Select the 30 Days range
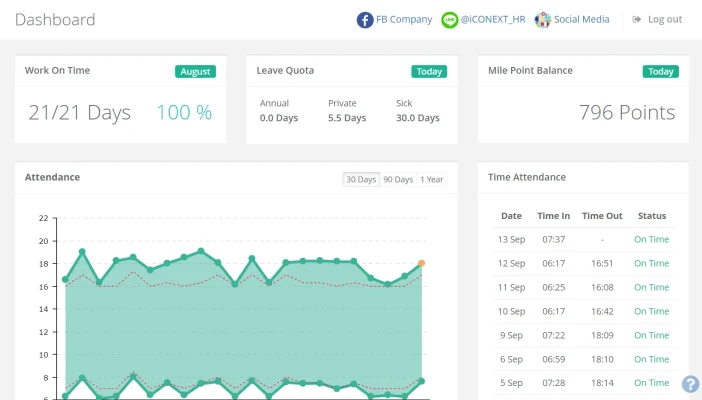The image size is (702, 400). (360, 179)
